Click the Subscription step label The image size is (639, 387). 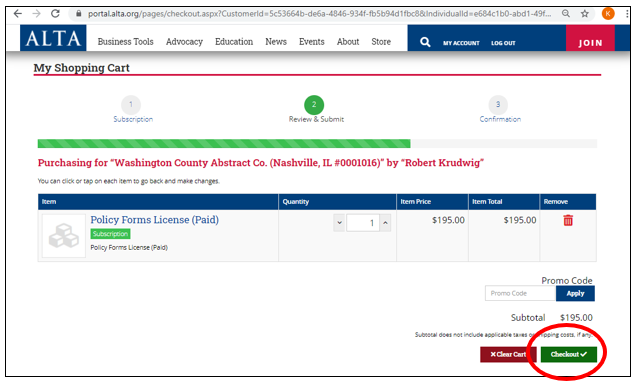coord(133,119)
